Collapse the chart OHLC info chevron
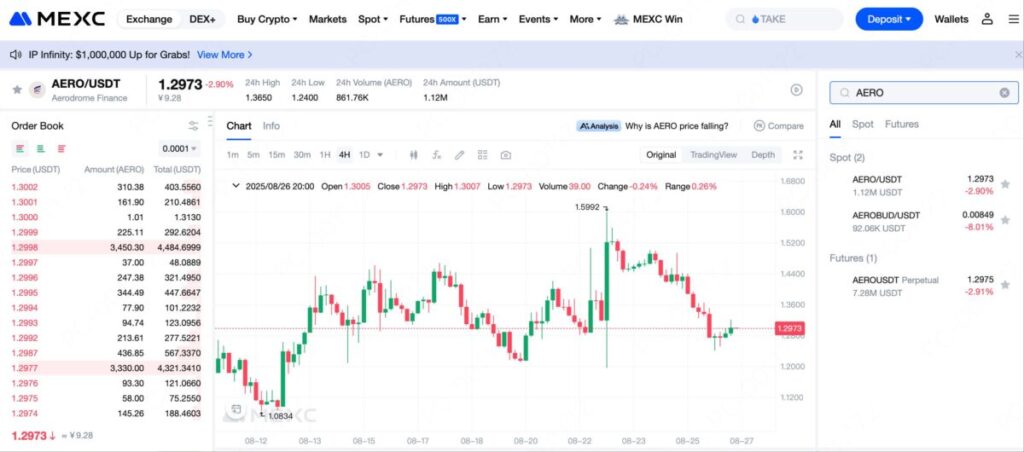Viewport: 1024px width, 452px height. click(236, 186)
